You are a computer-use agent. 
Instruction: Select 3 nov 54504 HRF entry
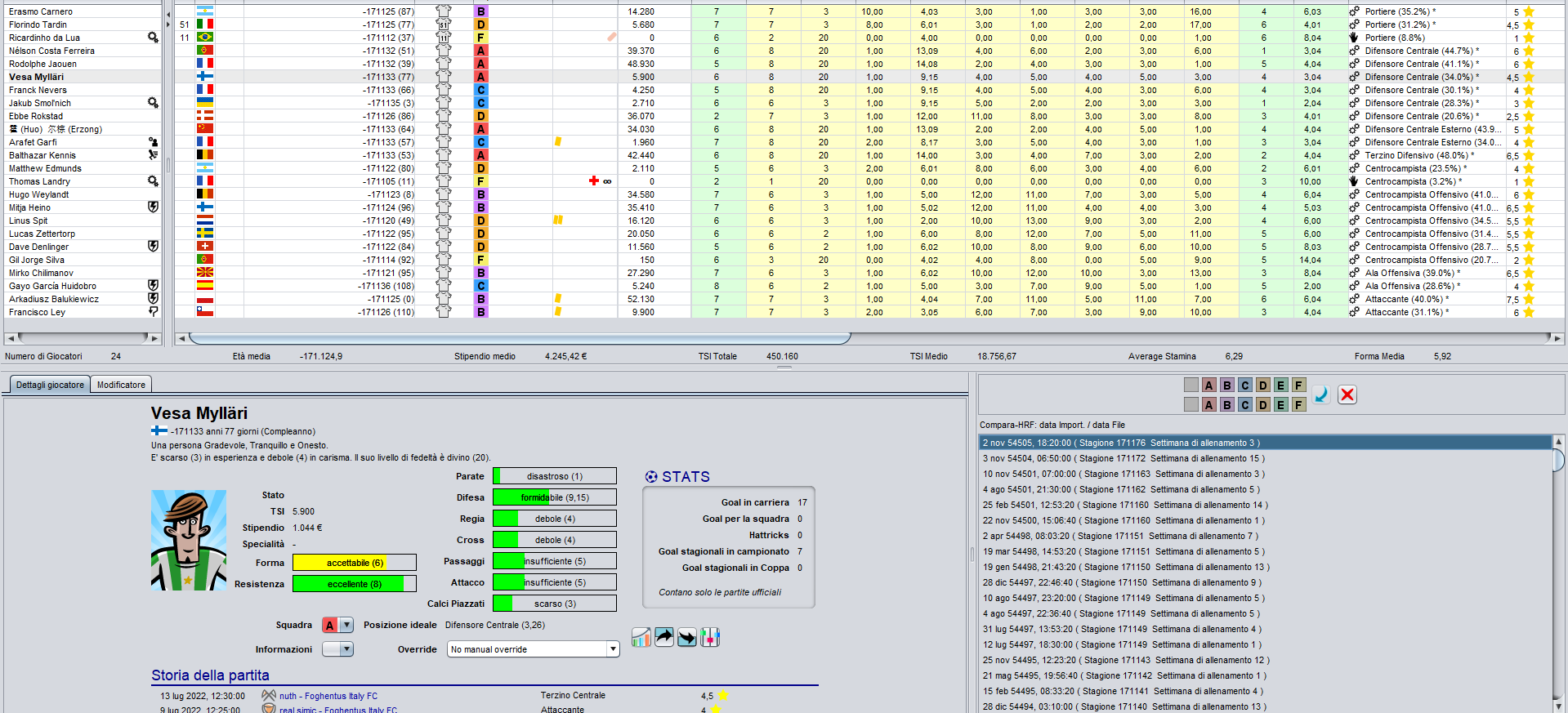tap(1266, 458)
